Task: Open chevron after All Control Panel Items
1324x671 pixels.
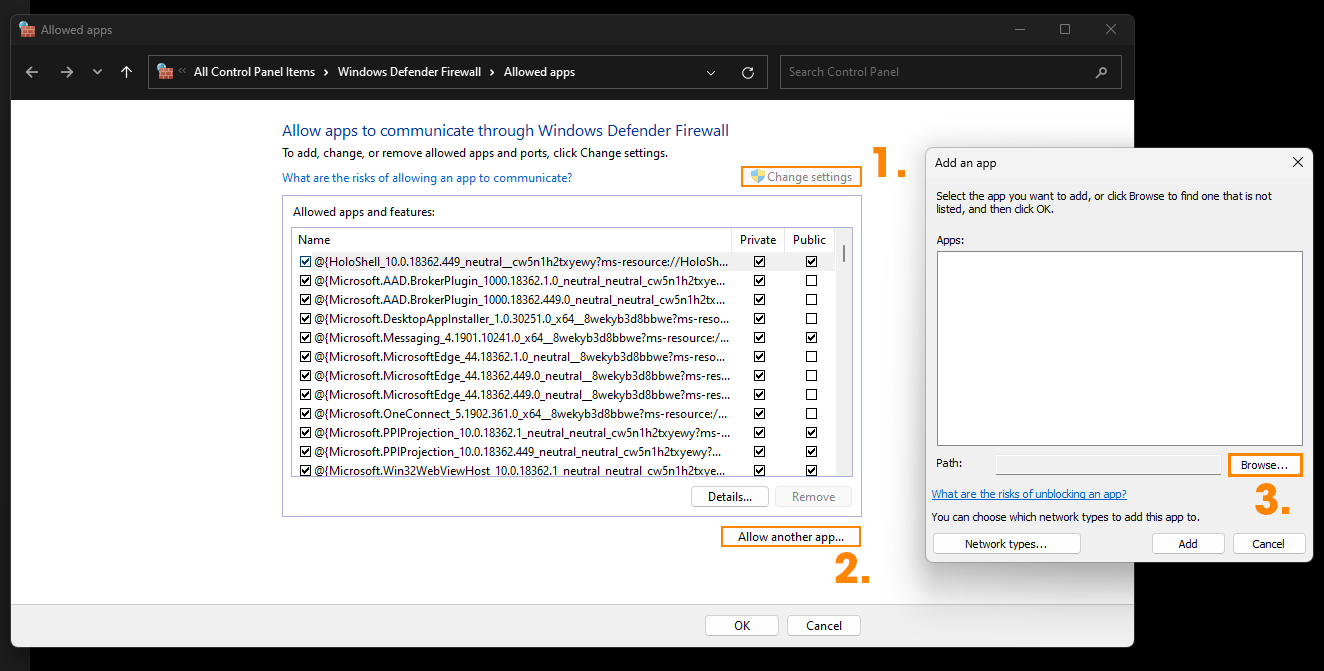Action: coord(326,72)
